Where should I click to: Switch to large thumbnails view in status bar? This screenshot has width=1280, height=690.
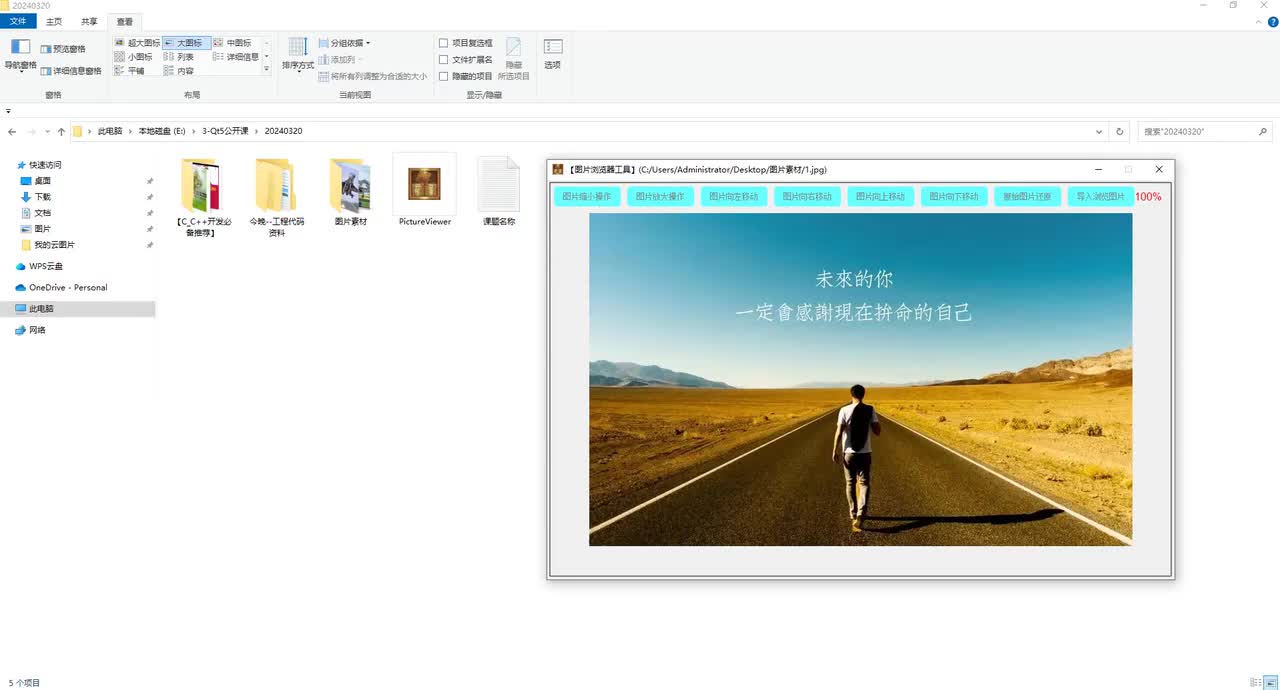coord(1269,682)
